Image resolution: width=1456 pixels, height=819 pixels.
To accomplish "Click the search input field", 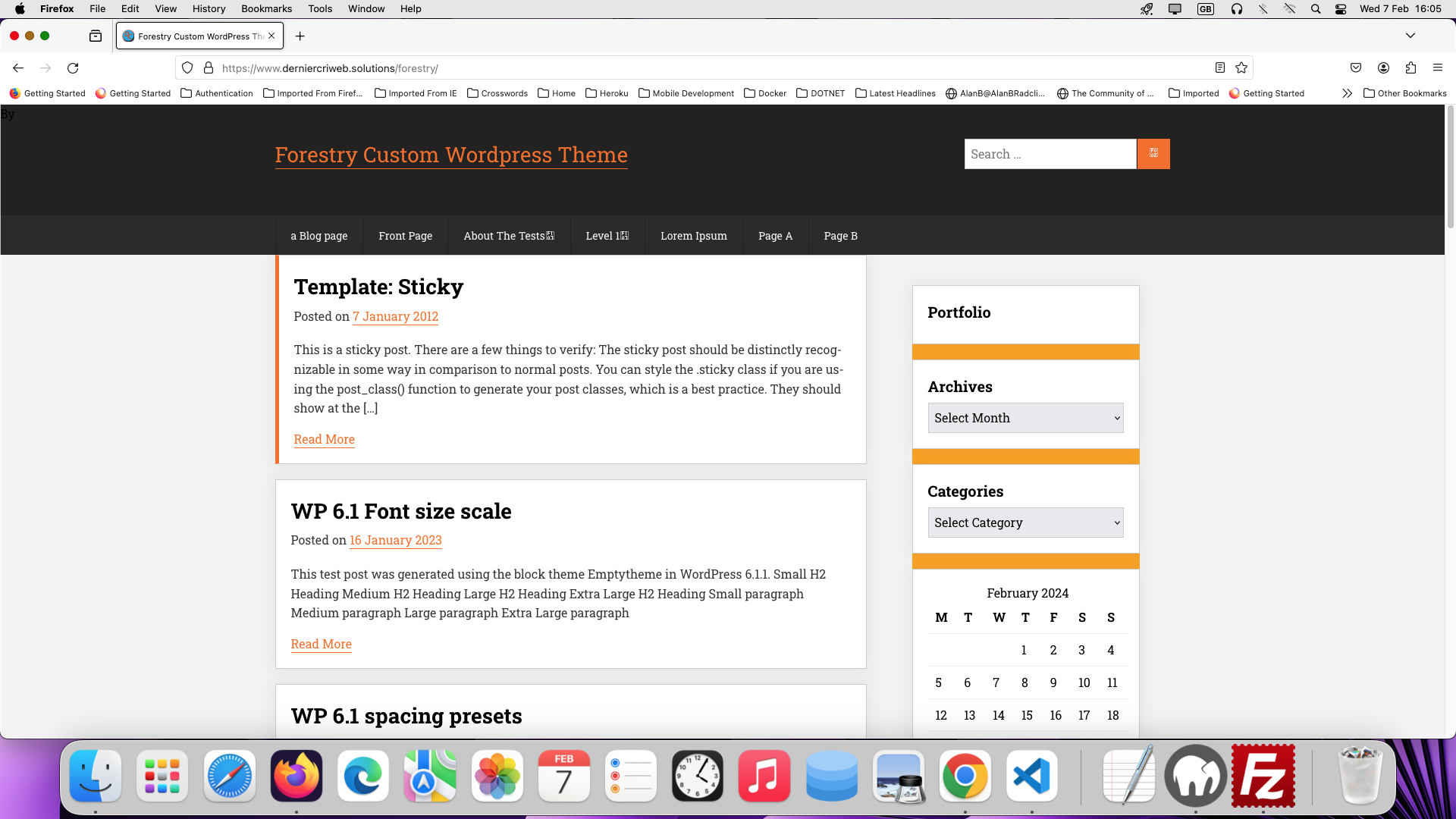I will tap(1050, 154).
